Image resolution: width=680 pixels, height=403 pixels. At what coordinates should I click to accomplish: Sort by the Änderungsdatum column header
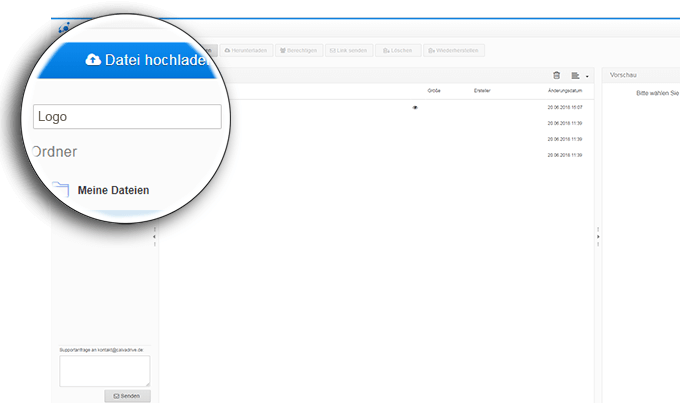pos(565,91)
